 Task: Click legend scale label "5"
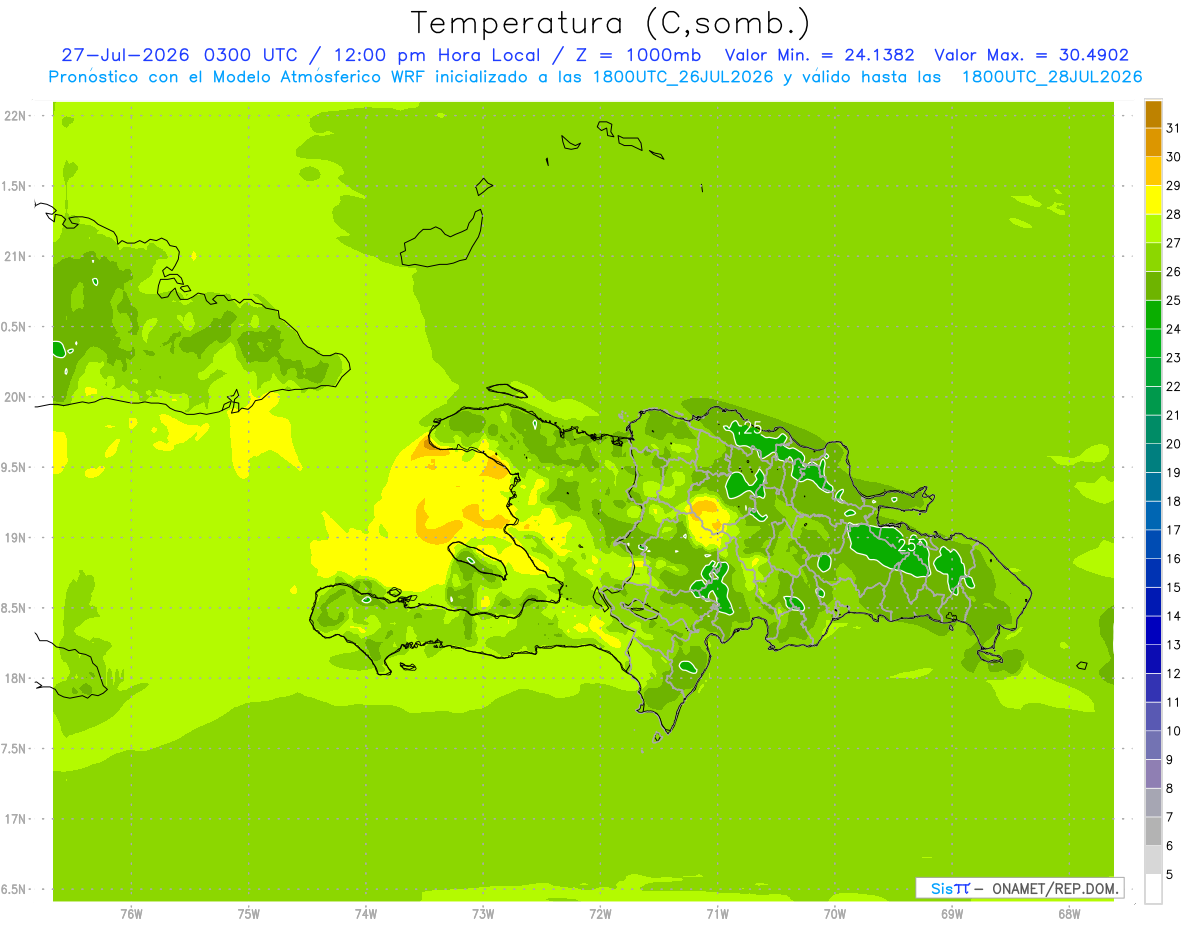[x=1170, y=875]
